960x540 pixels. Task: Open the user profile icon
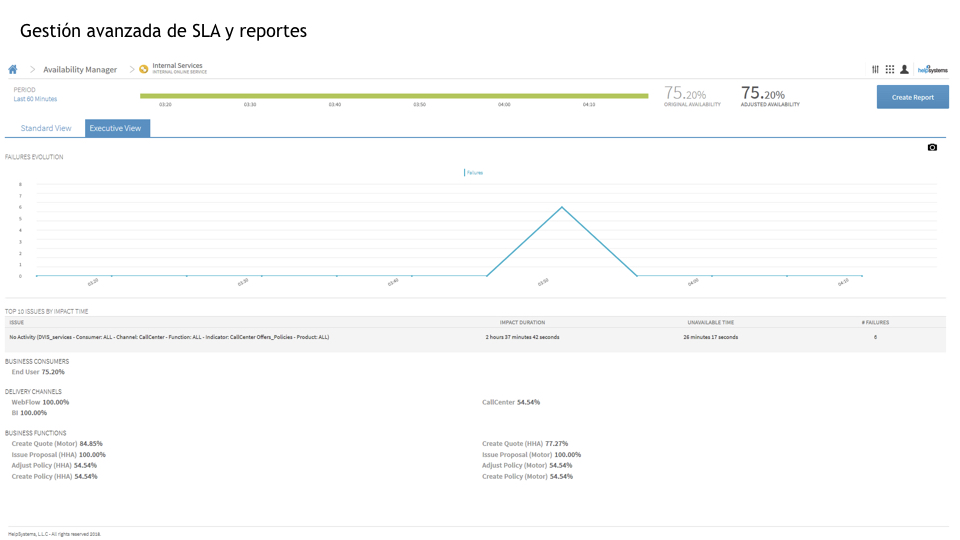[904, 69]
